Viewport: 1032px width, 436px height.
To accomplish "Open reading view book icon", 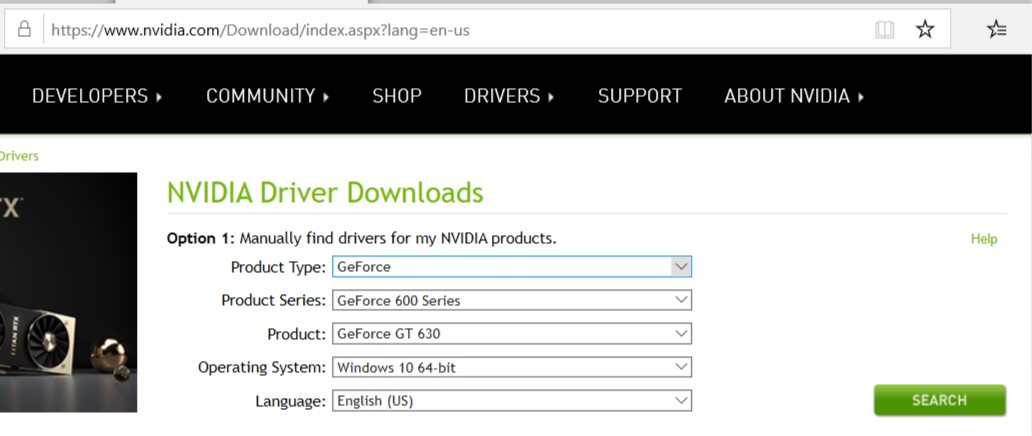I will [x=884, y=30].
